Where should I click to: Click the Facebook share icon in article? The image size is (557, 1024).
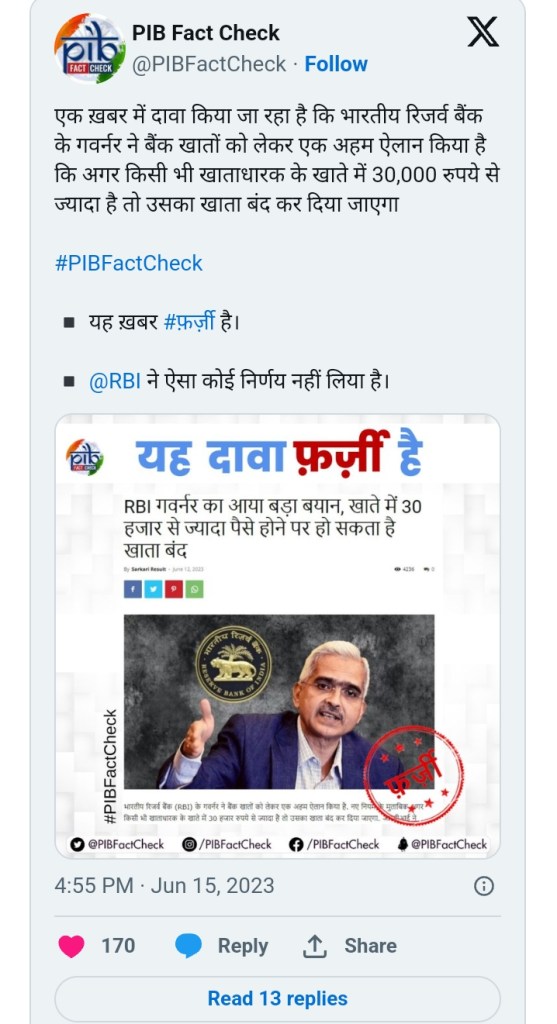pos(133,589)
